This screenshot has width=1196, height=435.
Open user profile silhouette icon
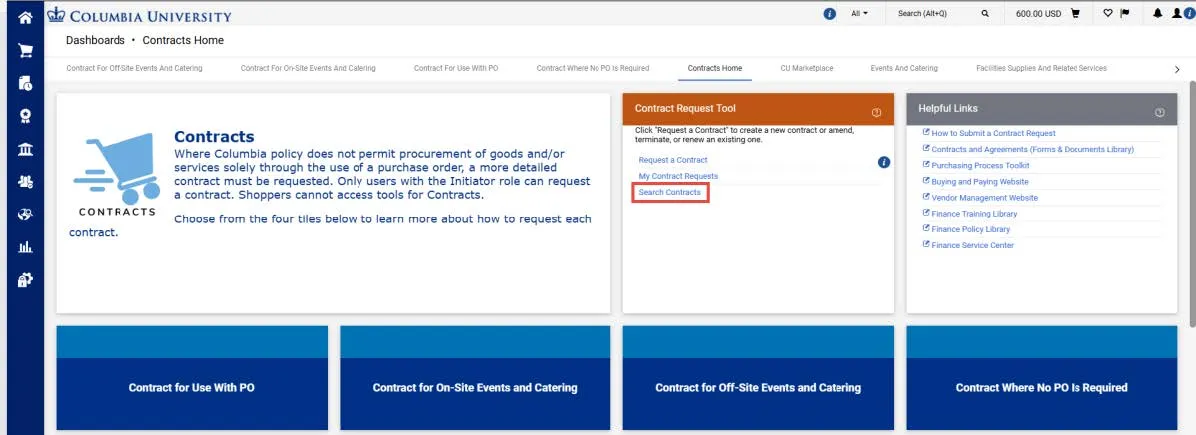coord(1176,14)
